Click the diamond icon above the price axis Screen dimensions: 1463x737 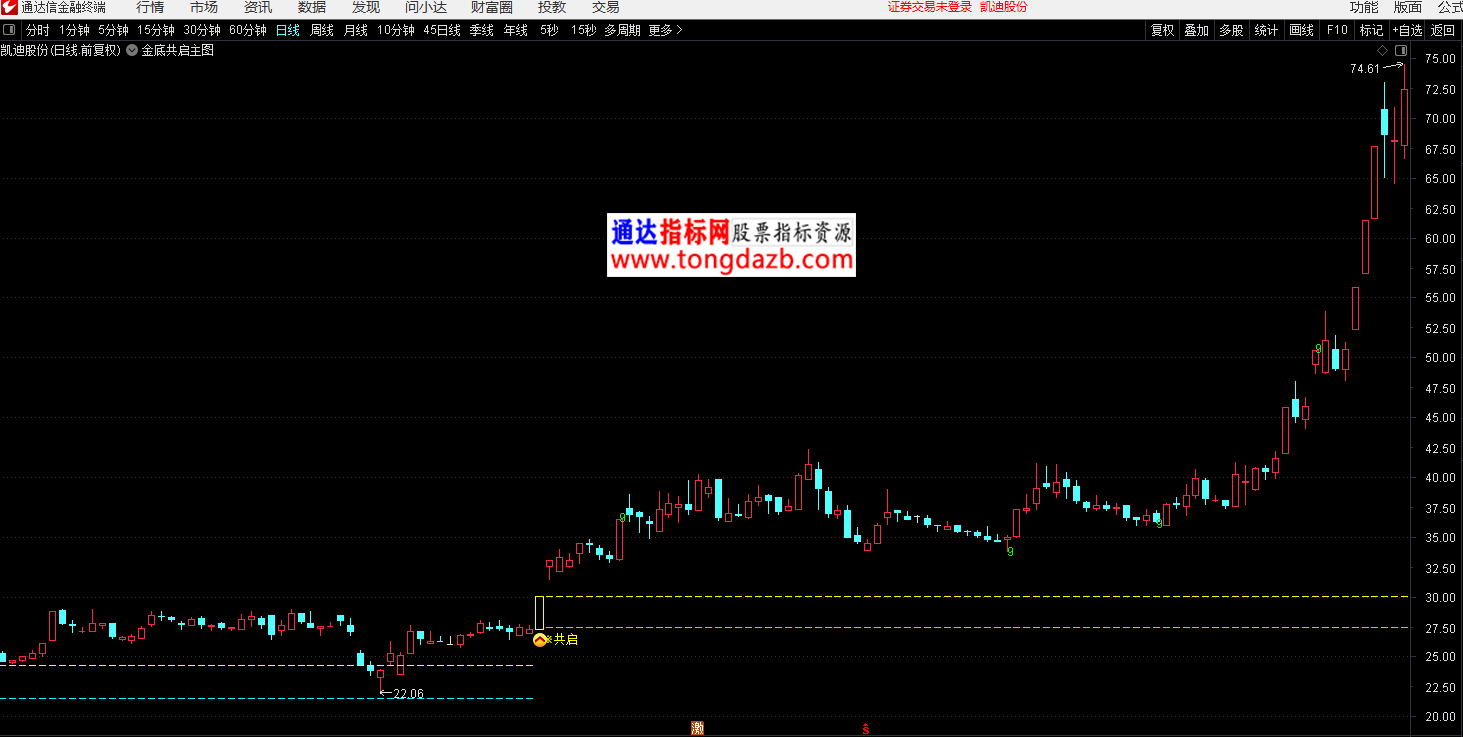[1382, 50]
